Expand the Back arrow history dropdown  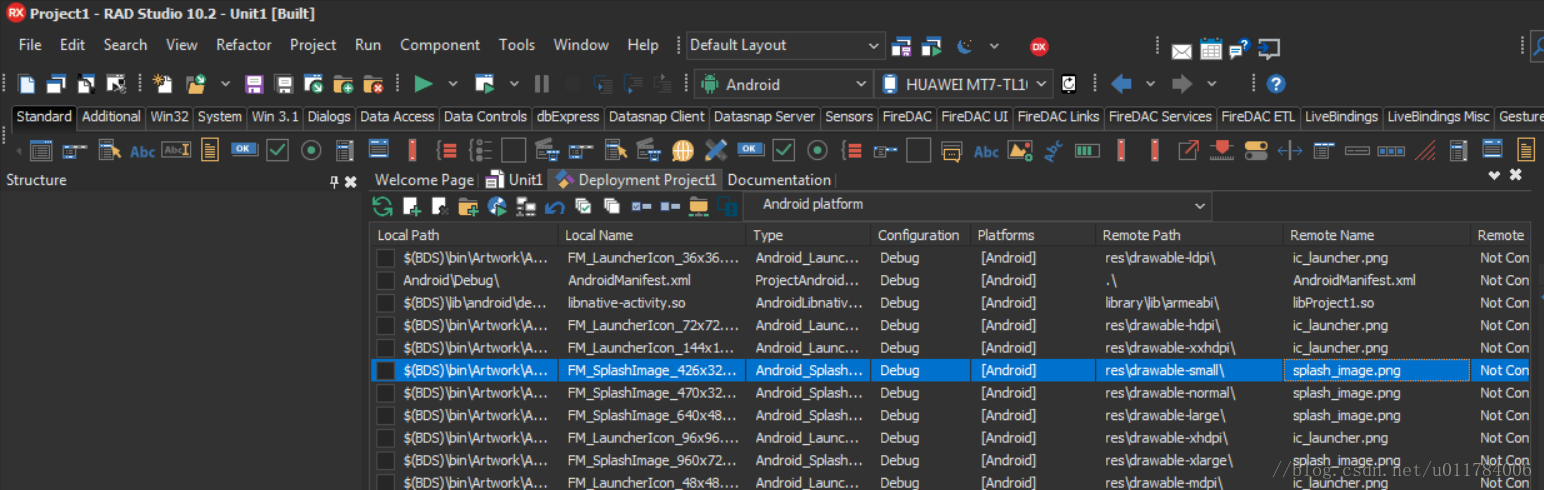click(x=1150, y=84)
